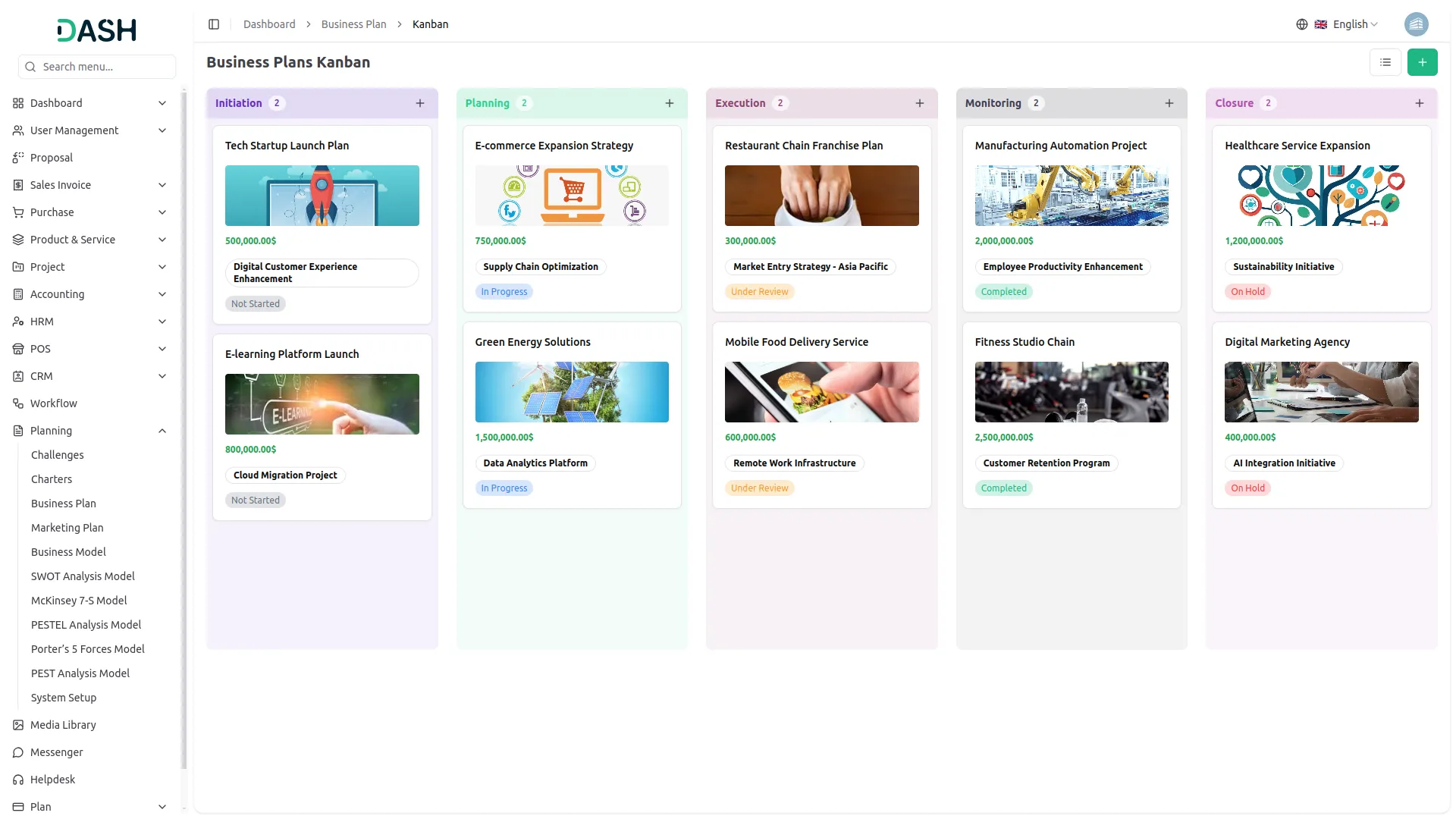1456x819 pixels.
Task: Toggle the sidebar collapse icon
Action: click(214, 24)
